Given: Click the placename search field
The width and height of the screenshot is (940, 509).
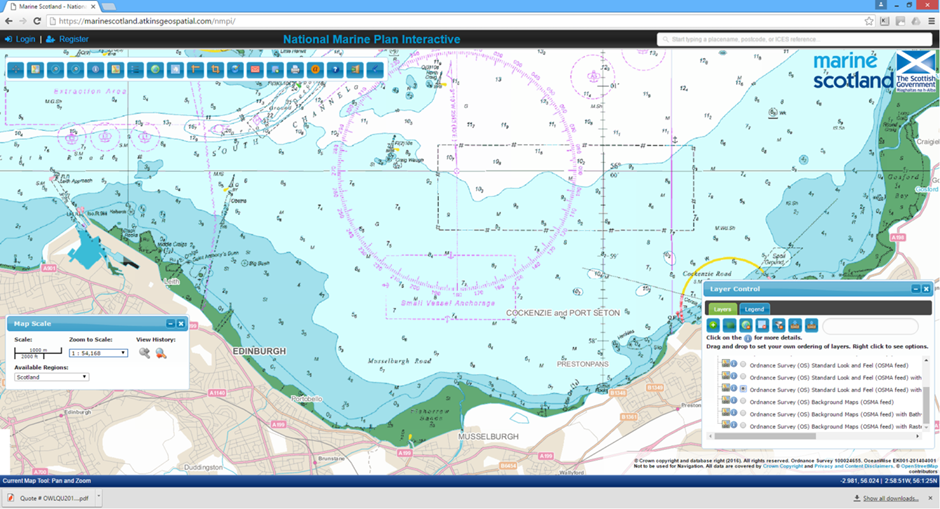Looking at the screenshot, I should tap(795, 39).
